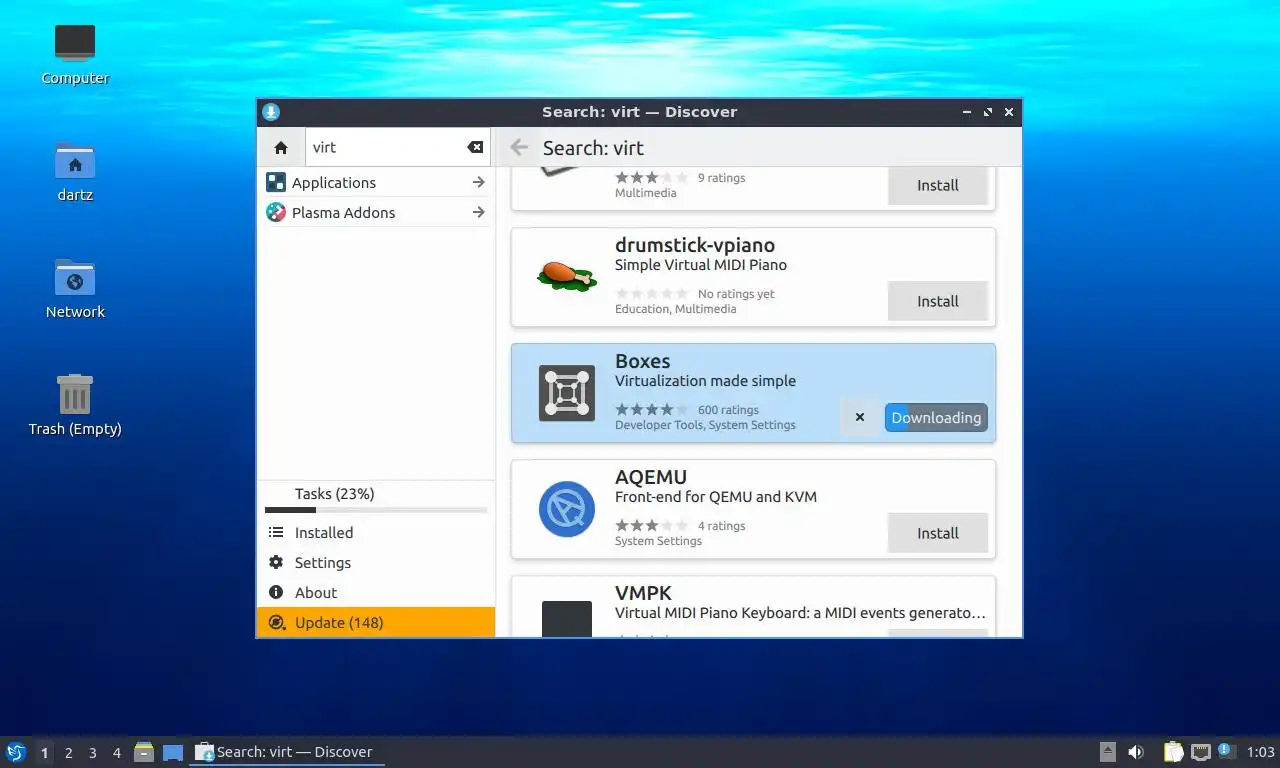Click the Search: virt — Discover taskbar entry
The height and width of the screenshot is (768, 1280).
click(287, 752)
